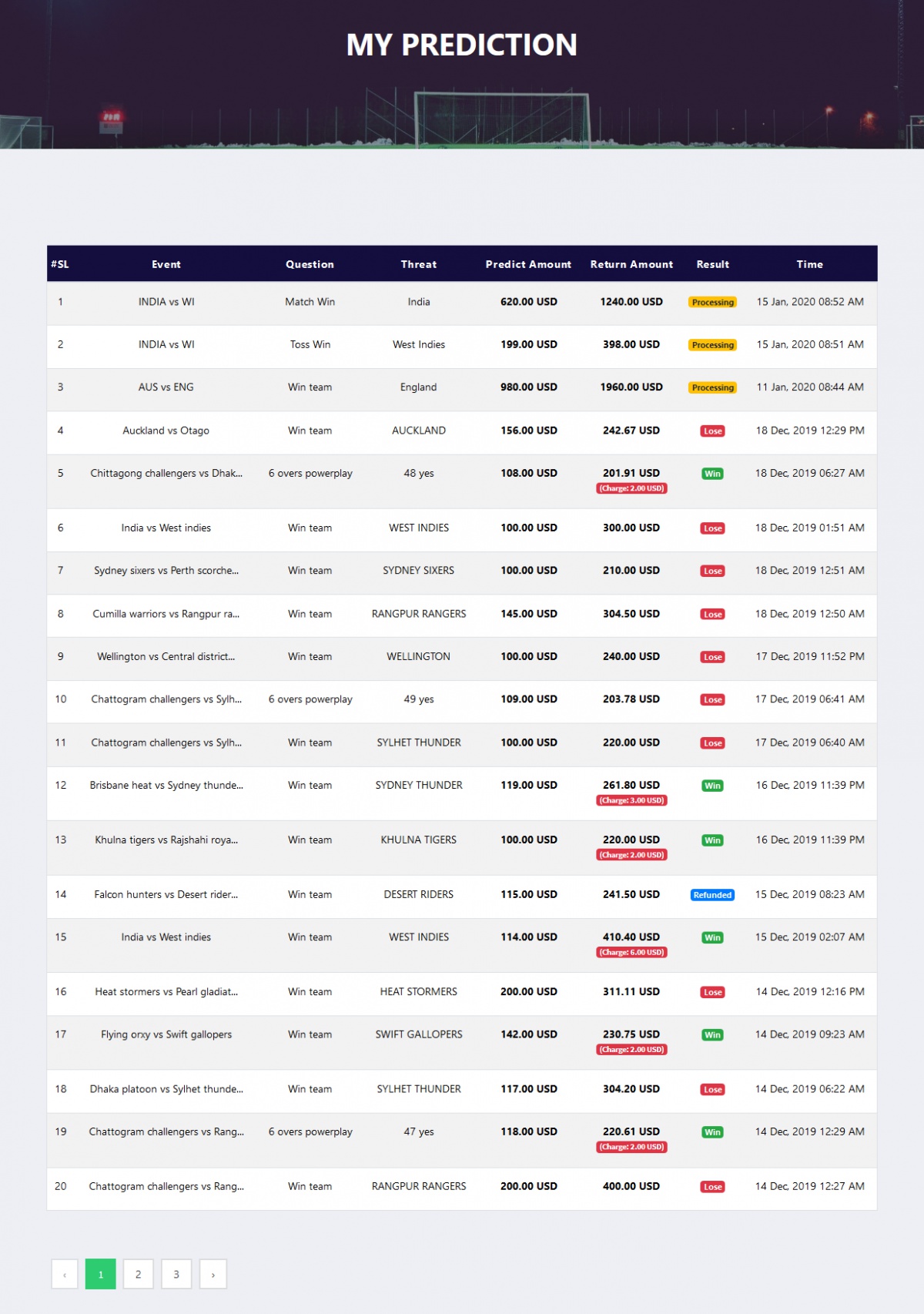
Task: Go to pagination page 3
Action: click(176, 1274)
